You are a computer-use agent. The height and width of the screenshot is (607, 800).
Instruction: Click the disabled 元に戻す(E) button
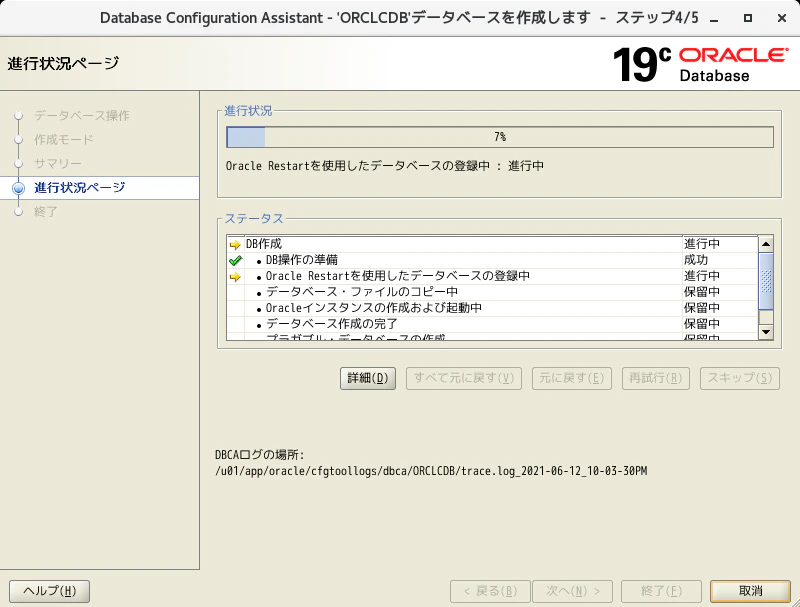(571, 378)
